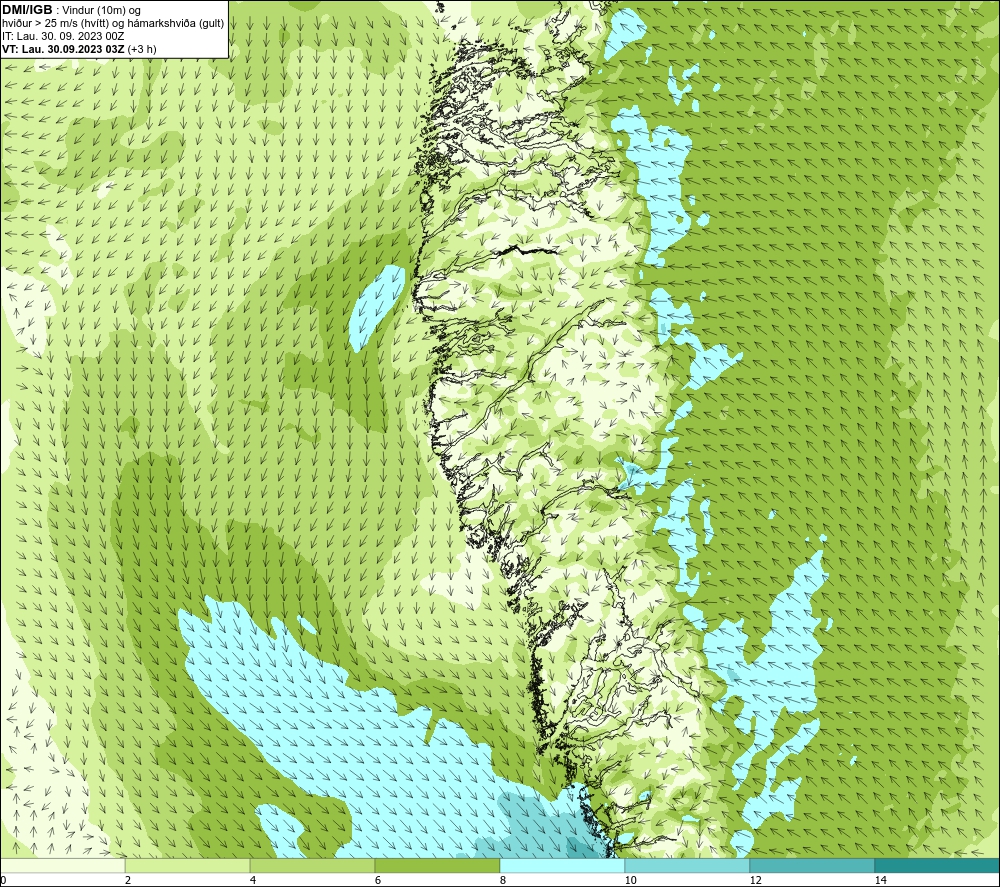Click the 'VT: Lau. 30.09.2023 03Z (+3 h)' line
The image size is (1000, 887).
79,48
